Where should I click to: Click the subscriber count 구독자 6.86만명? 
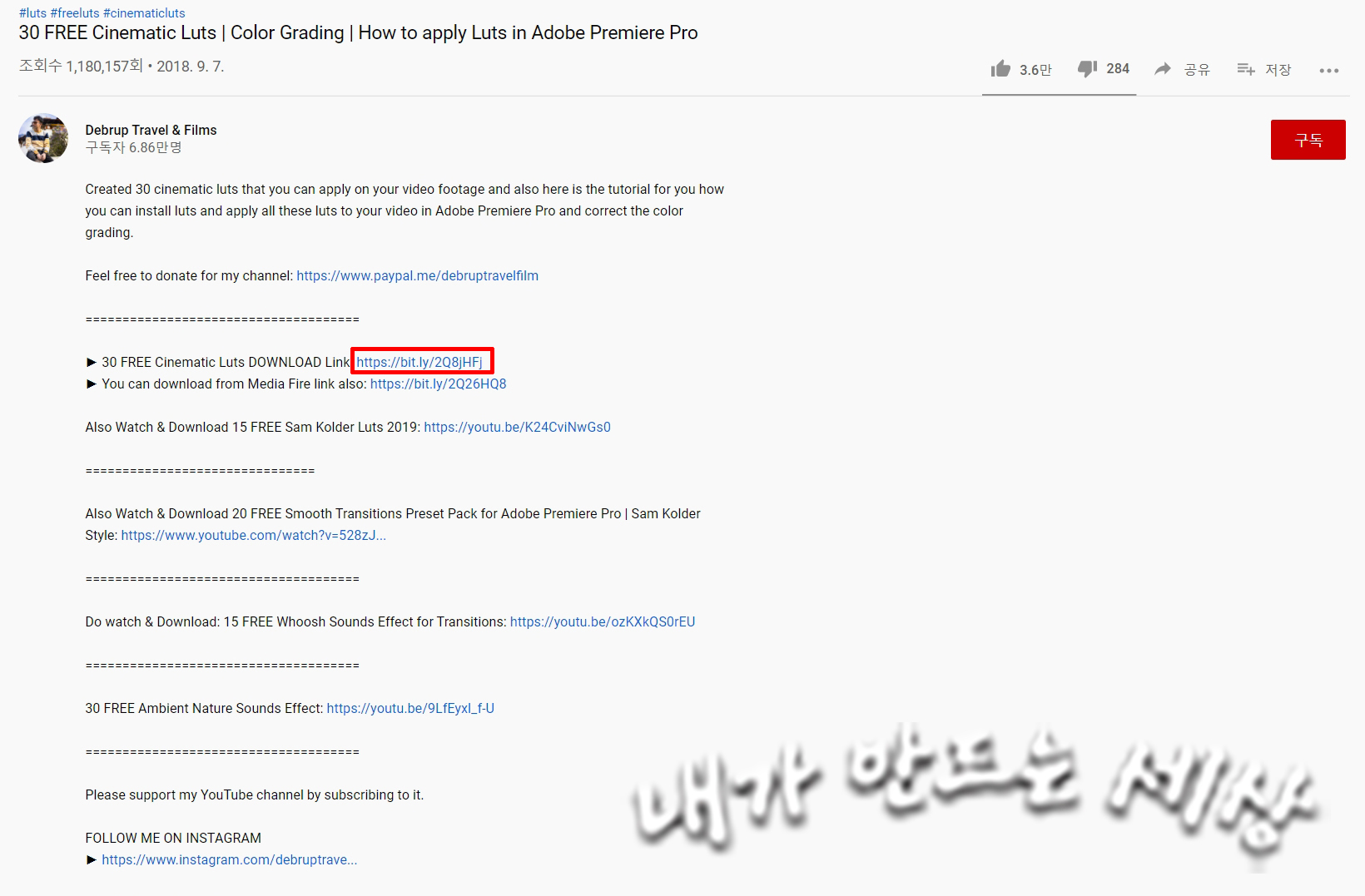133,147
